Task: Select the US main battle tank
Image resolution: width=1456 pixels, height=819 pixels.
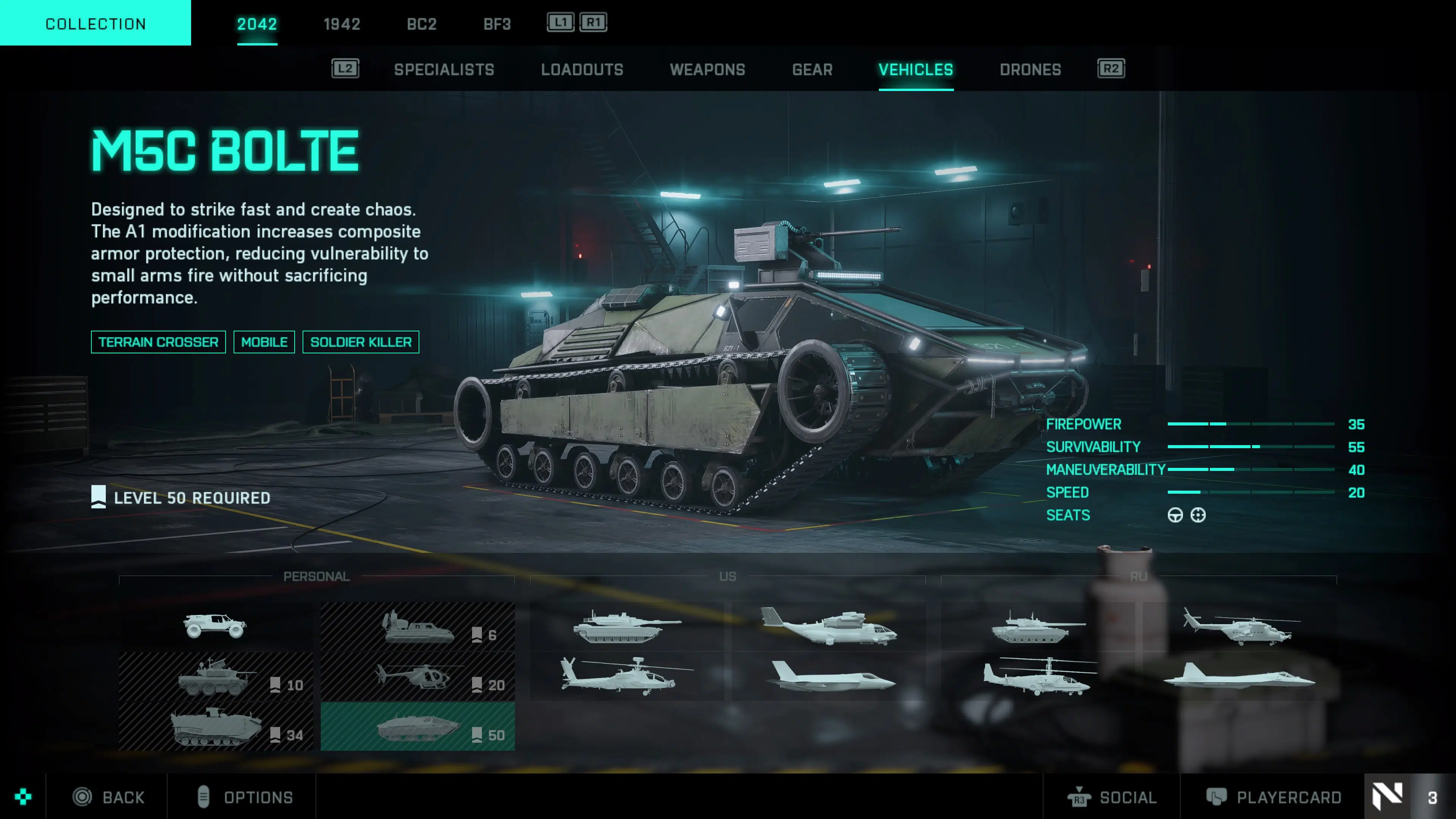Action: coord(627,626)
